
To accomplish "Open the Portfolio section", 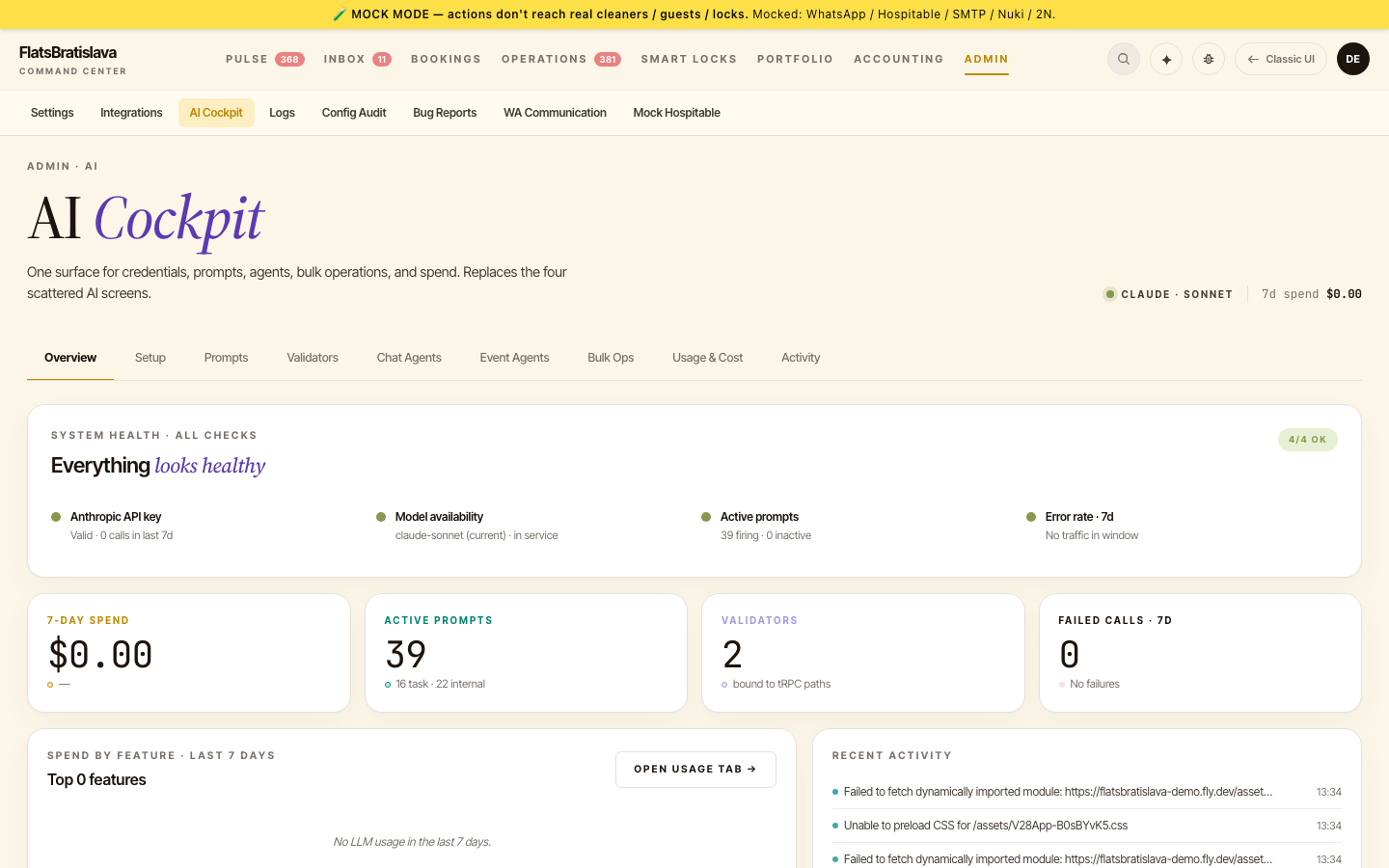I will pos(795,60).
